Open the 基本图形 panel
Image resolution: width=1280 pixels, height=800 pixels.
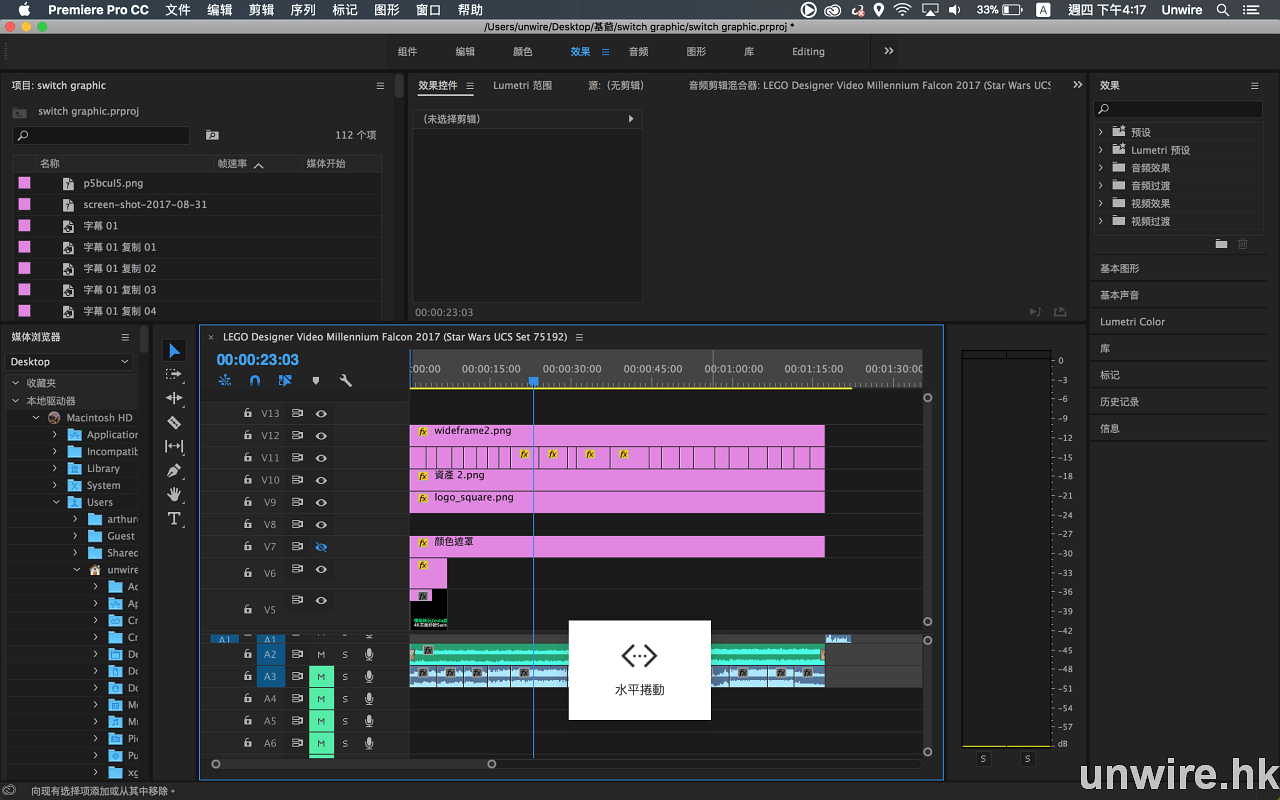1119,269
